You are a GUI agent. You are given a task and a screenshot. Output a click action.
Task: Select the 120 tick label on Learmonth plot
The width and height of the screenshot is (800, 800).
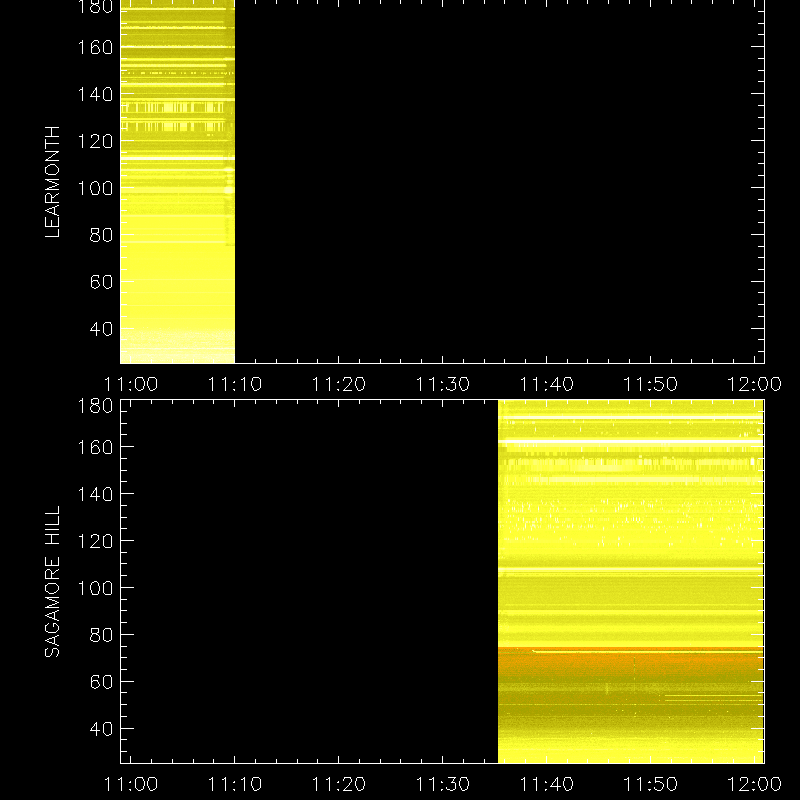(95, 141)
